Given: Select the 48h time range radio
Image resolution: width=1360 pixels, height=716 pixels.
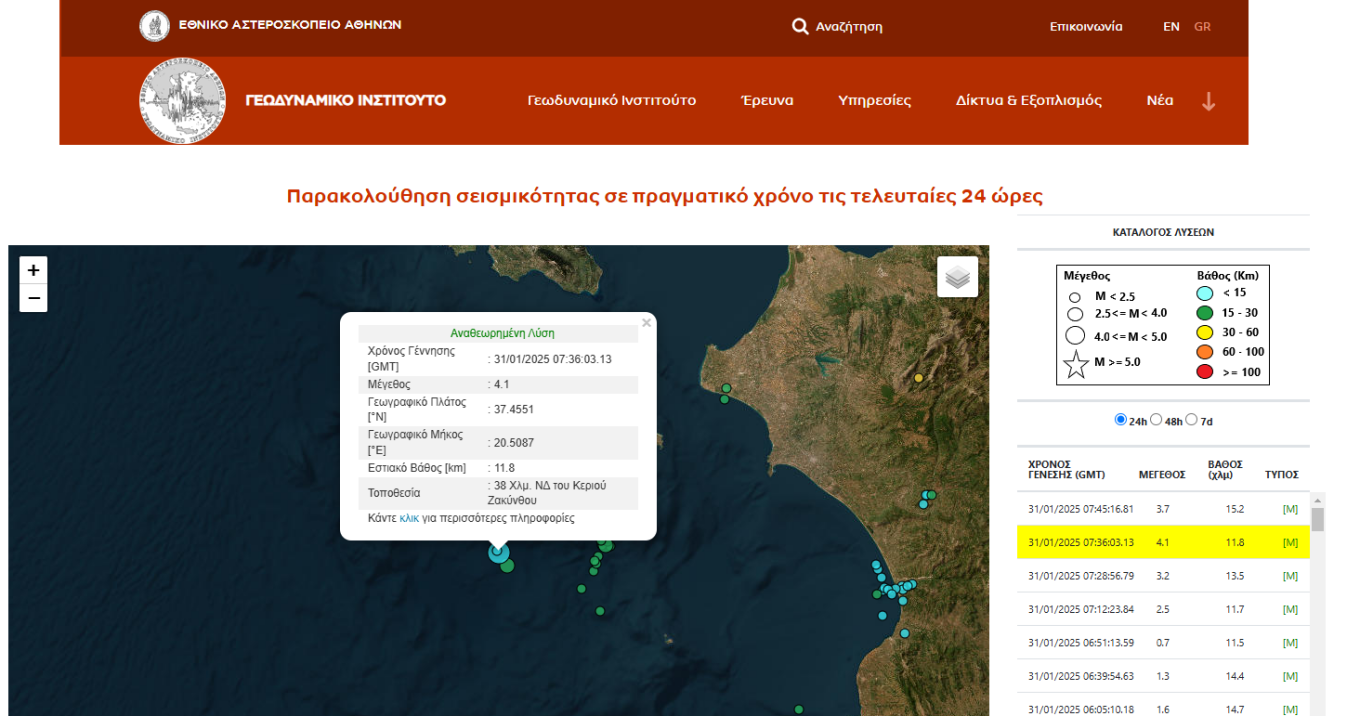Looking at the screenshot, I should [1156, 420].
